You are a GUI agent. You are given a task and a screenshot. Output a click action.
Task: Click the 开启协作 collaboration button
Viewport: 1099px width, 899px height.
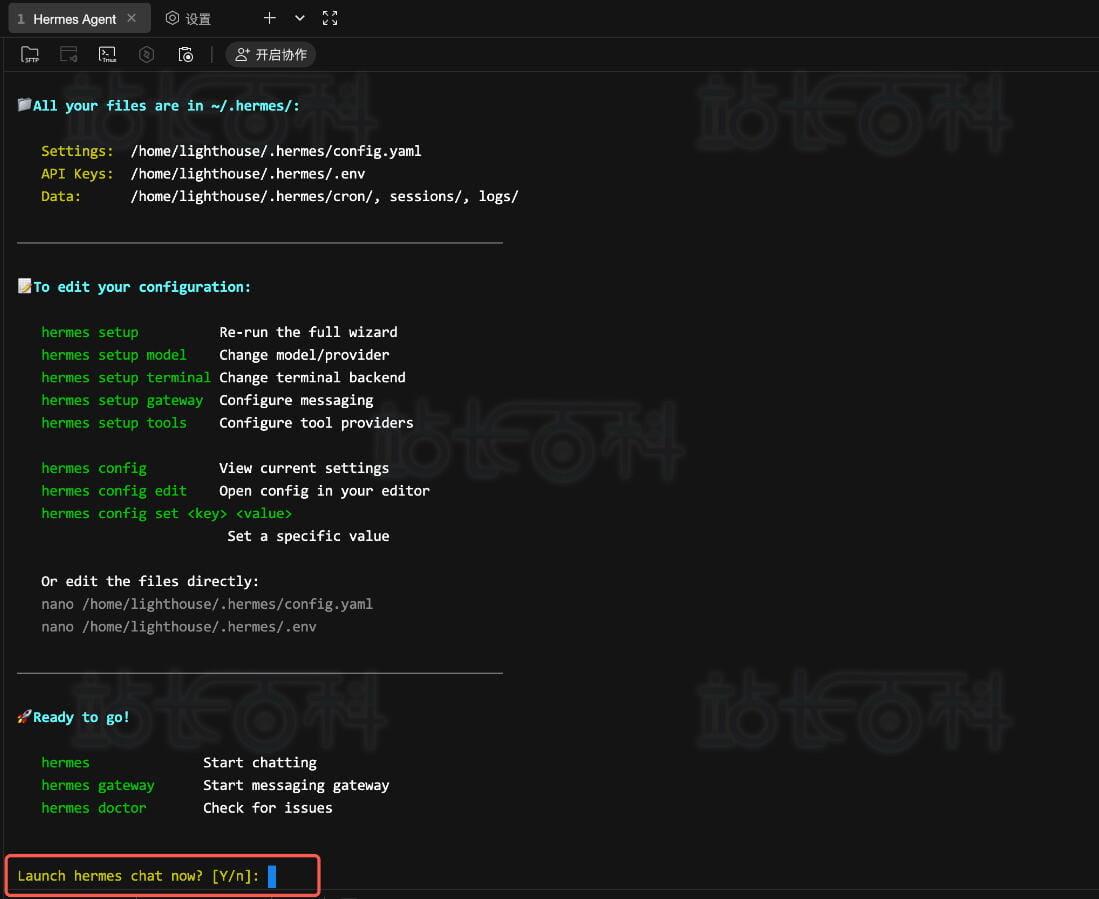click(x=271, y=55)
